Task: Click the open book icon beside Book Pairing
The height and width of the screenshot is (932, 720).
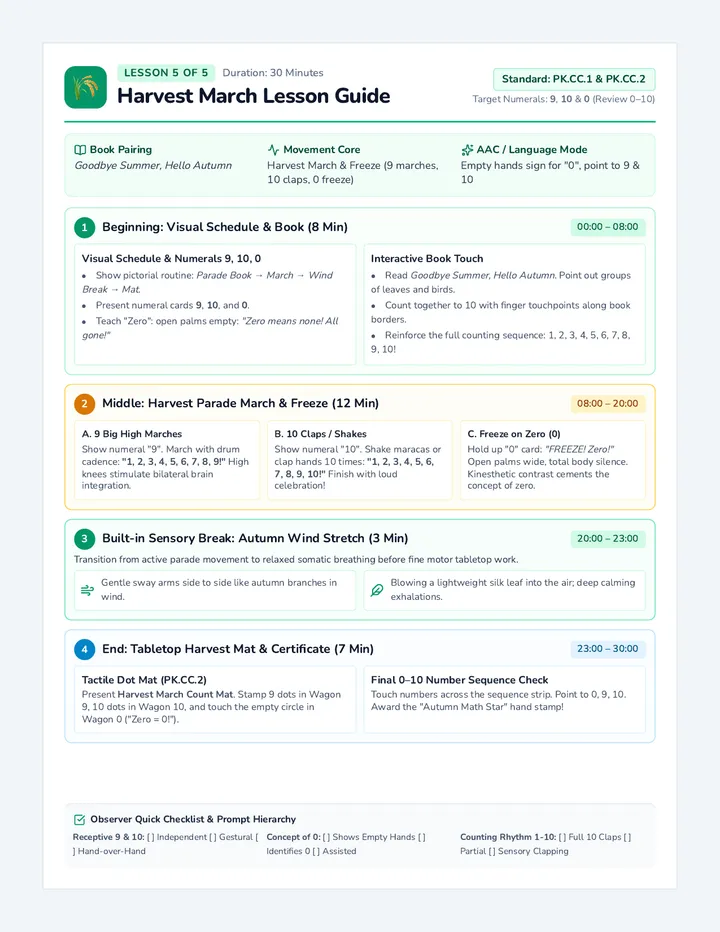Action: 80,150
